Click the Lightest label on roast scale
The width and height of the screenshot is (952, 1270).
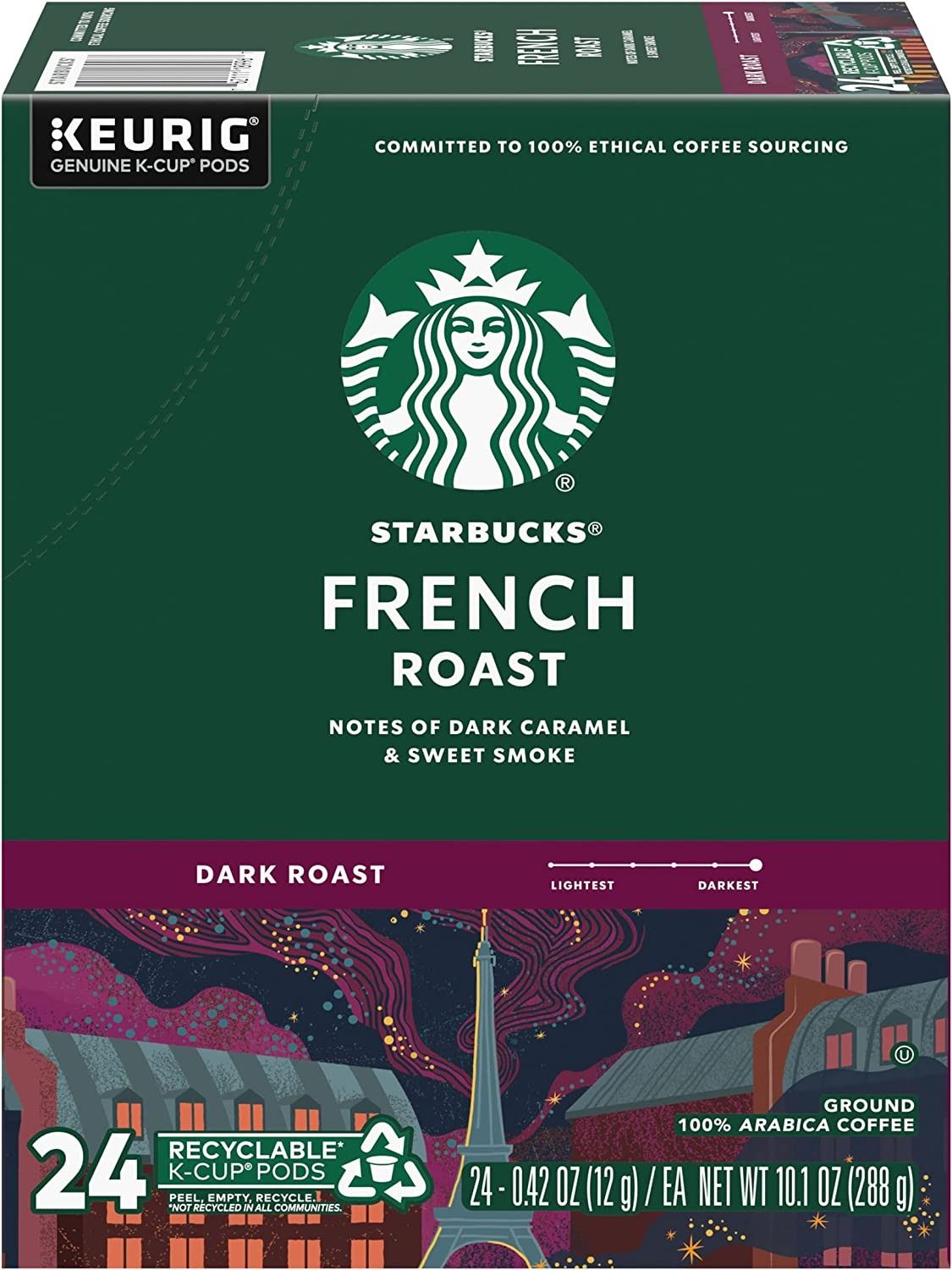[581, 886]
